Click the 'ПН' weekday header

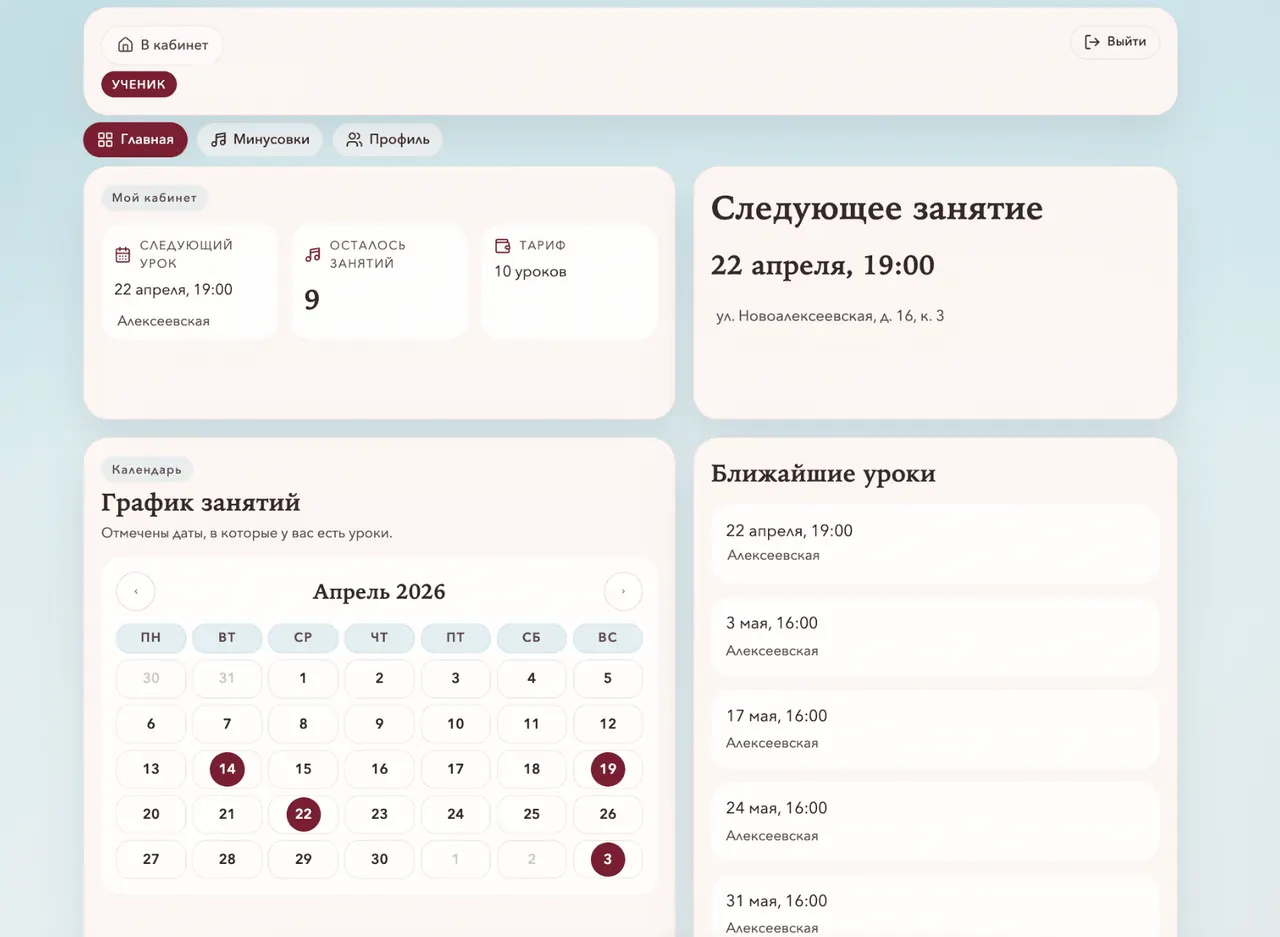[x=151, y=638]
